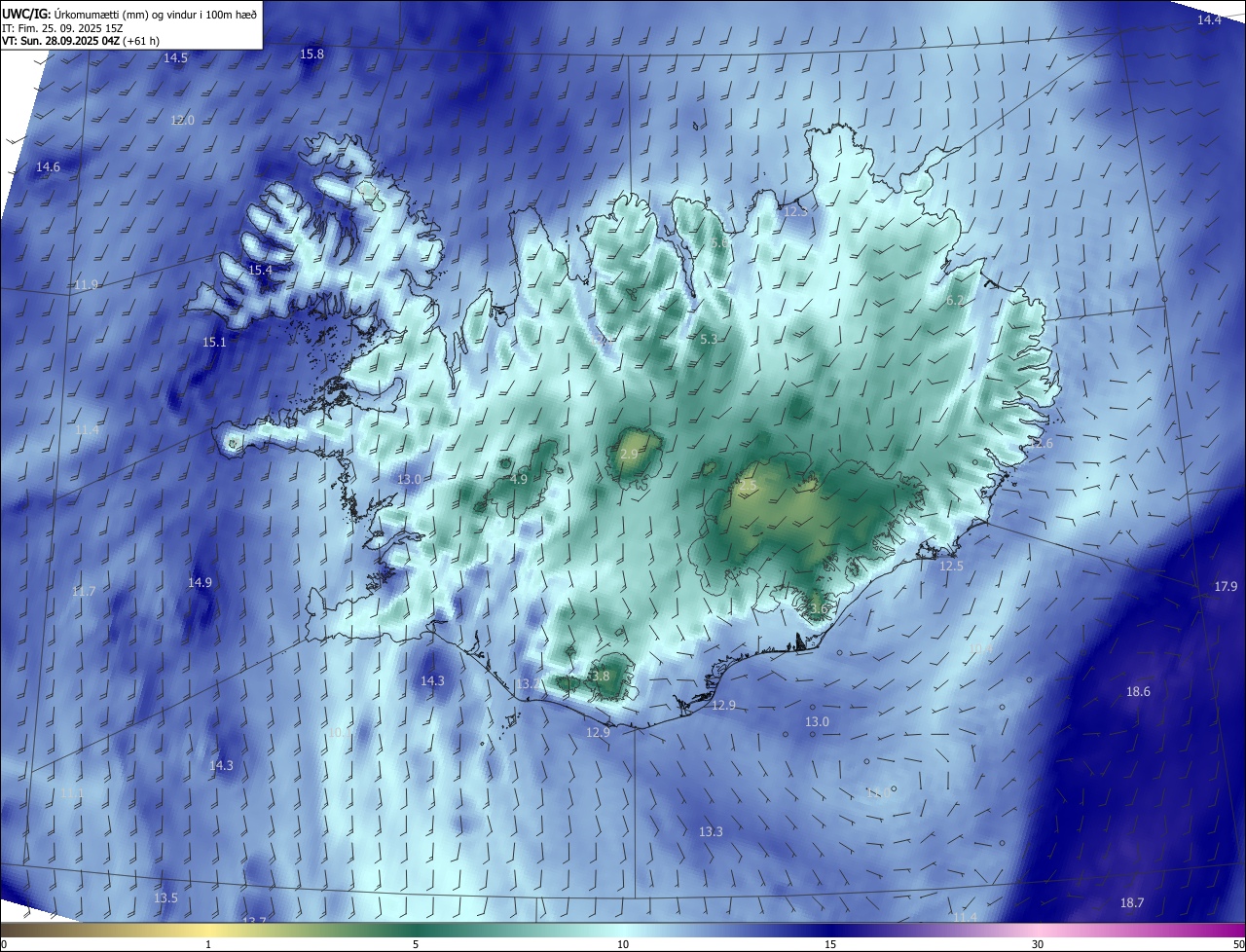Viewport: 1246px width, 952px height.
Task: Click the 12.3 value on north coast
Action: [795, 211]
